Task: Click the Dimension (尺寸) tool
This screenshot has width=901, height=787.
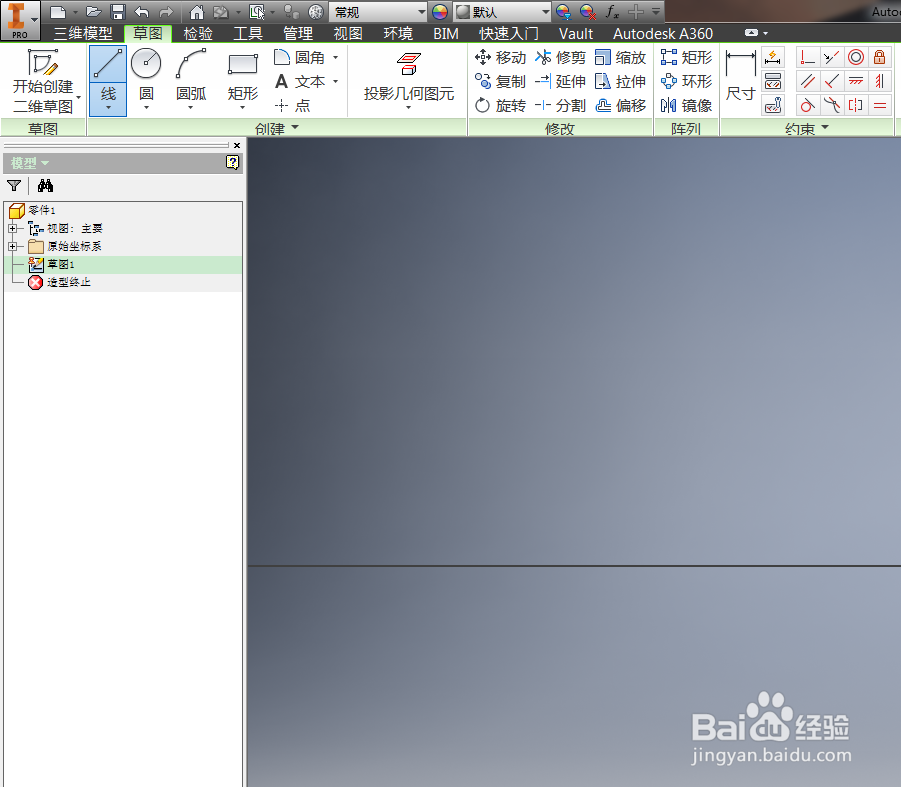Action: click(740, 76)
